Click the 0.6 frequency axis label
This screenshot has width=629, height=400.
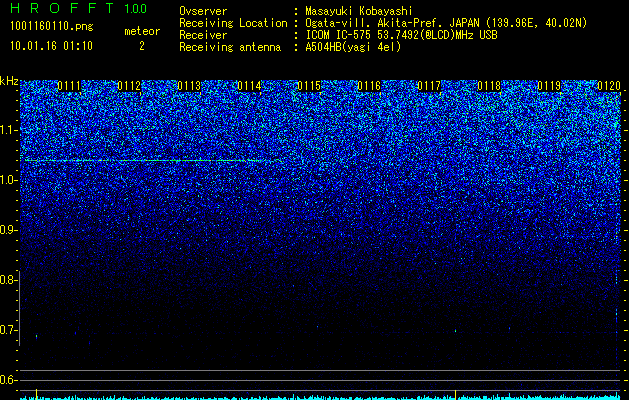(8, 380)
